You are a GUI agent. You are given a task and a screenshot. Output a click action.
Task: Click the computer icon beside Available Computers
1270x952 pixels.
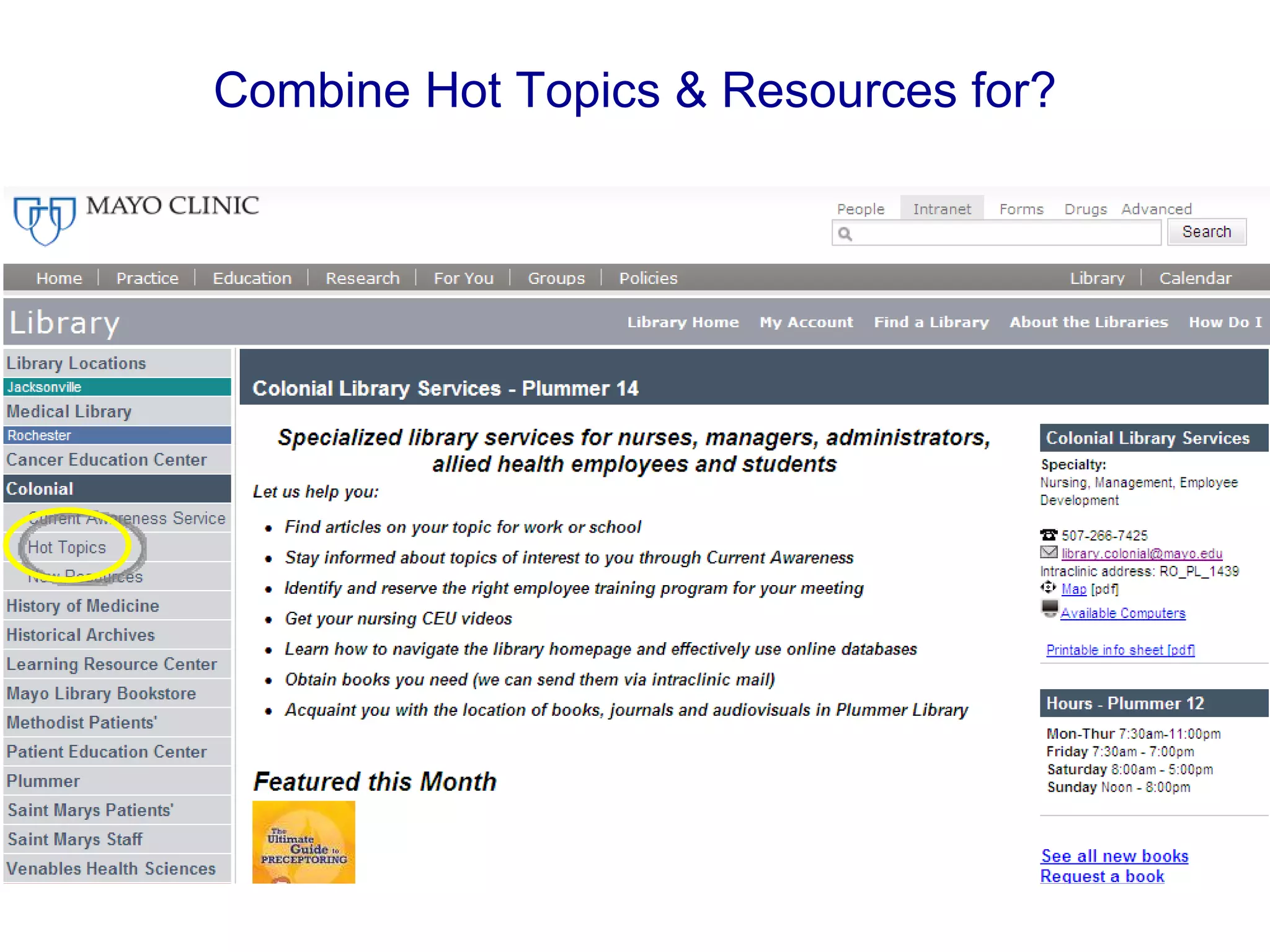coord(1049,609)
